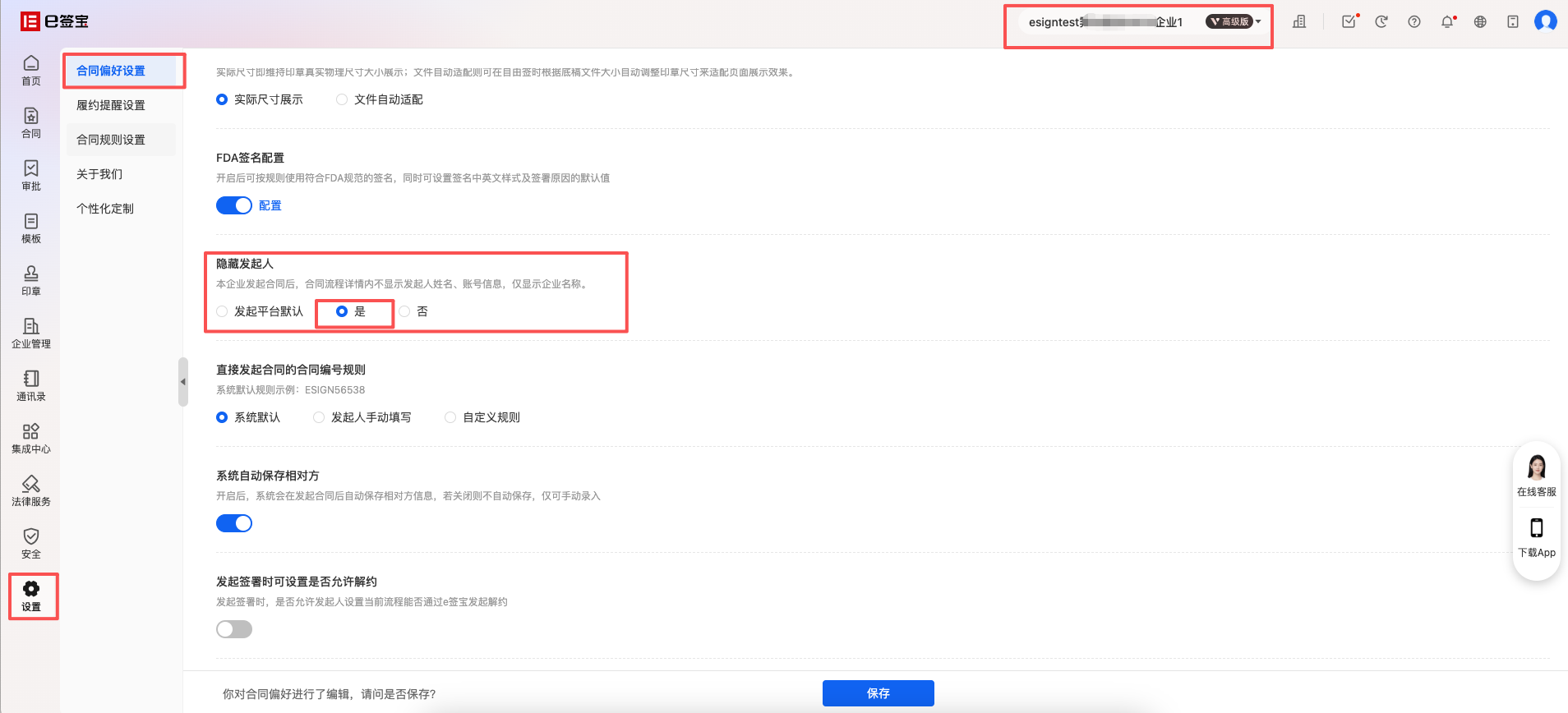1568x713 pixels.
Task: Select 发起平台默认 for hiding initiator
Action: tap(222, 311)
